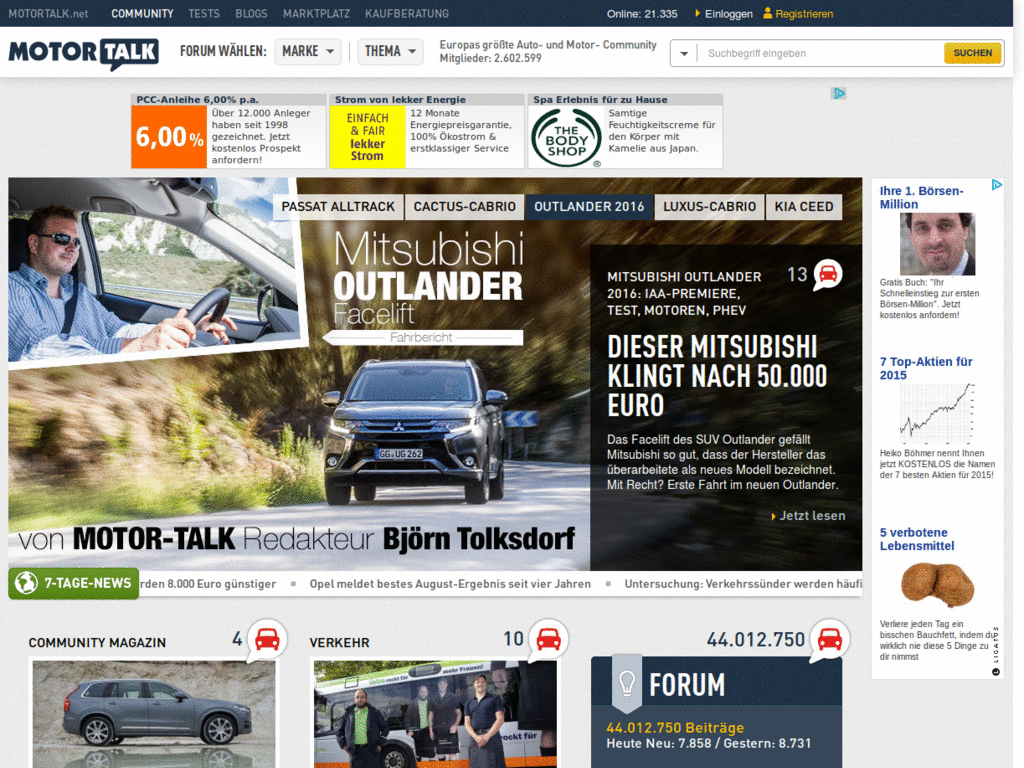
Task: Click Heute Neu: 7.858 / Gestern: 8.731
Action: pyautogui.click(x=709, y=743)
